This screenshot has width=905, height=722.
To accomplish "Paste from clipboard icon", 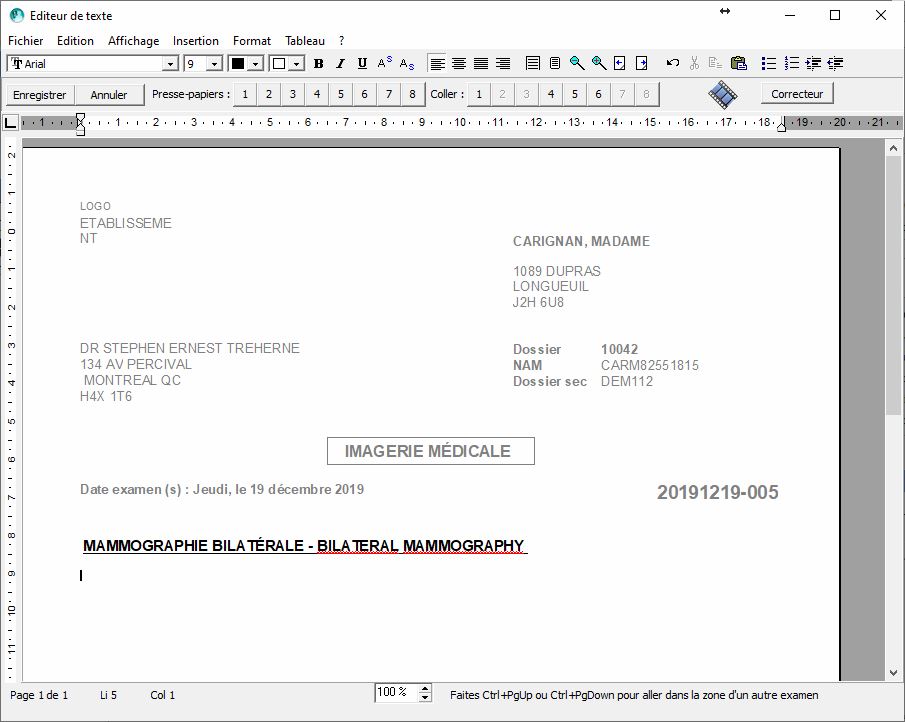I will click(739, 63).
